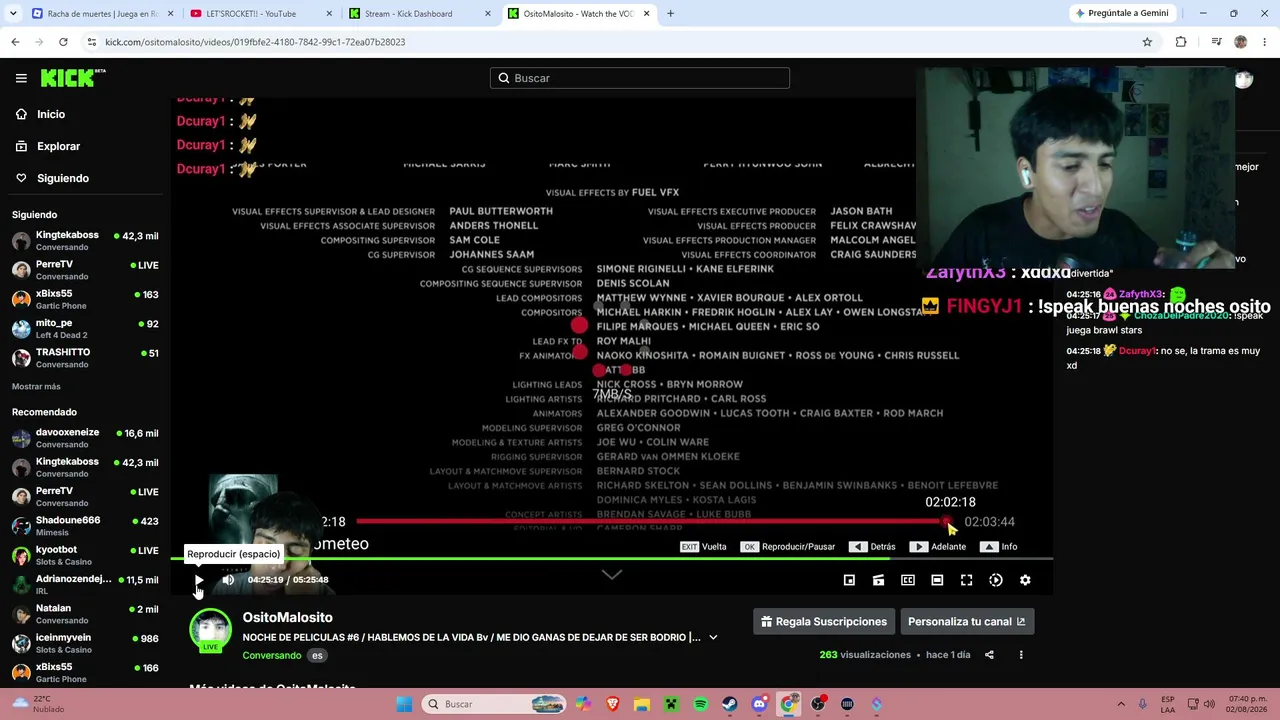Go to the Kick logo homepage
This screenshot has height=720, width=1280.
click(x=72, y=78)
